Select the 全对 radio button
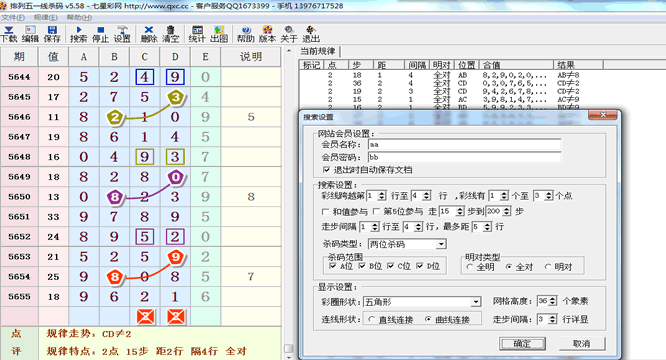This screenshot has width=666, height=360. 509,267
